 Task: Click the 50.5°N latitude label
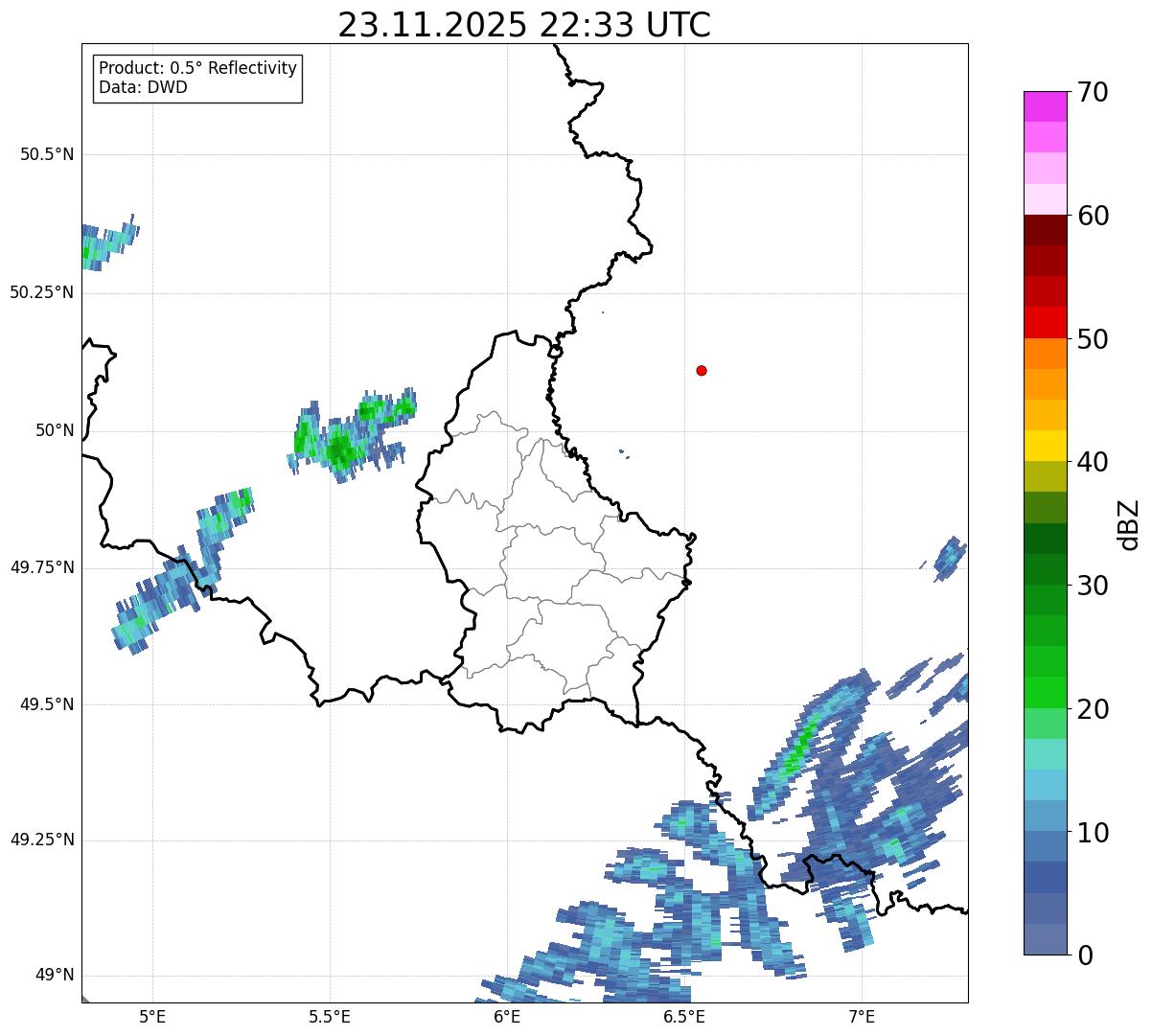tap(47, 154)
